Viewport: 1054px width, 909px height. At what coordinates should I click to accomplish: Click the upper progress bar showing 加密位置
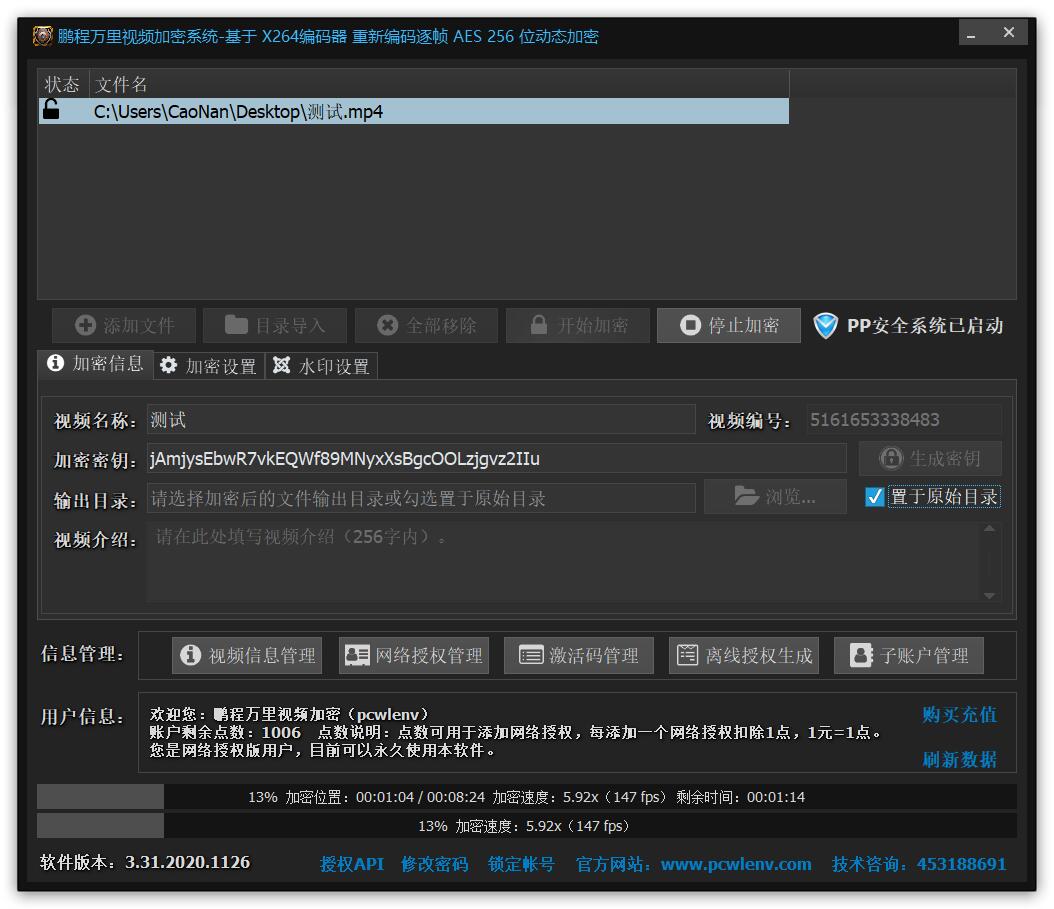tap(526, 797)
